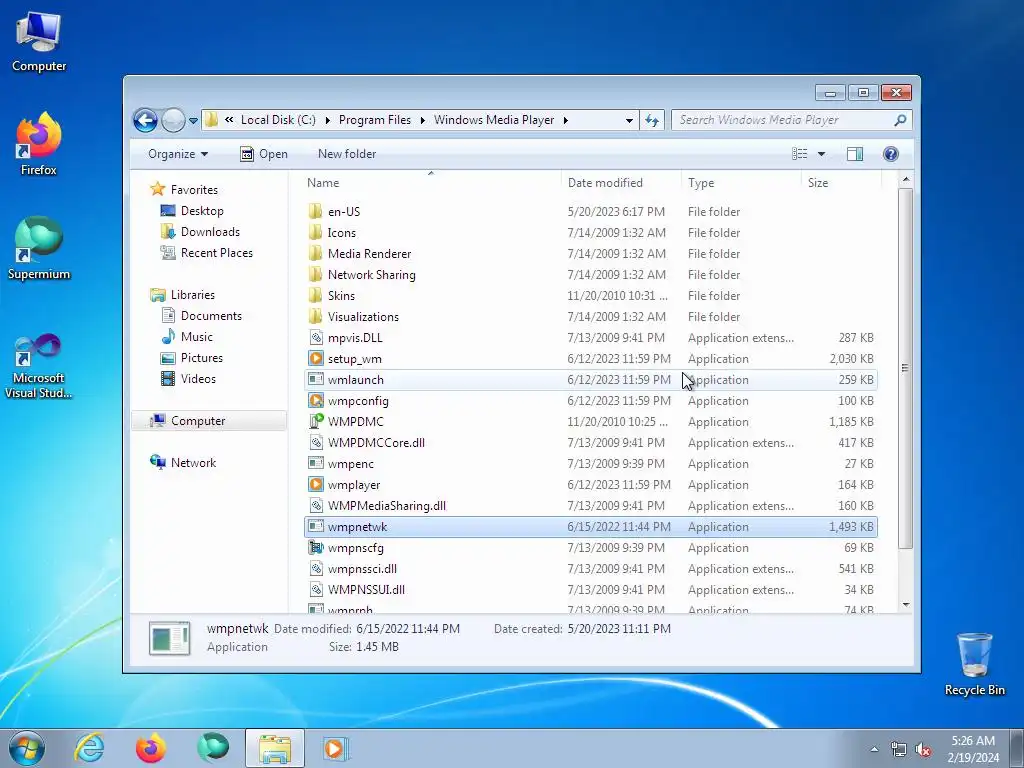Select Computer in the navigation pane
Viewport: 1024px width, 768px height.
[209, 421]
